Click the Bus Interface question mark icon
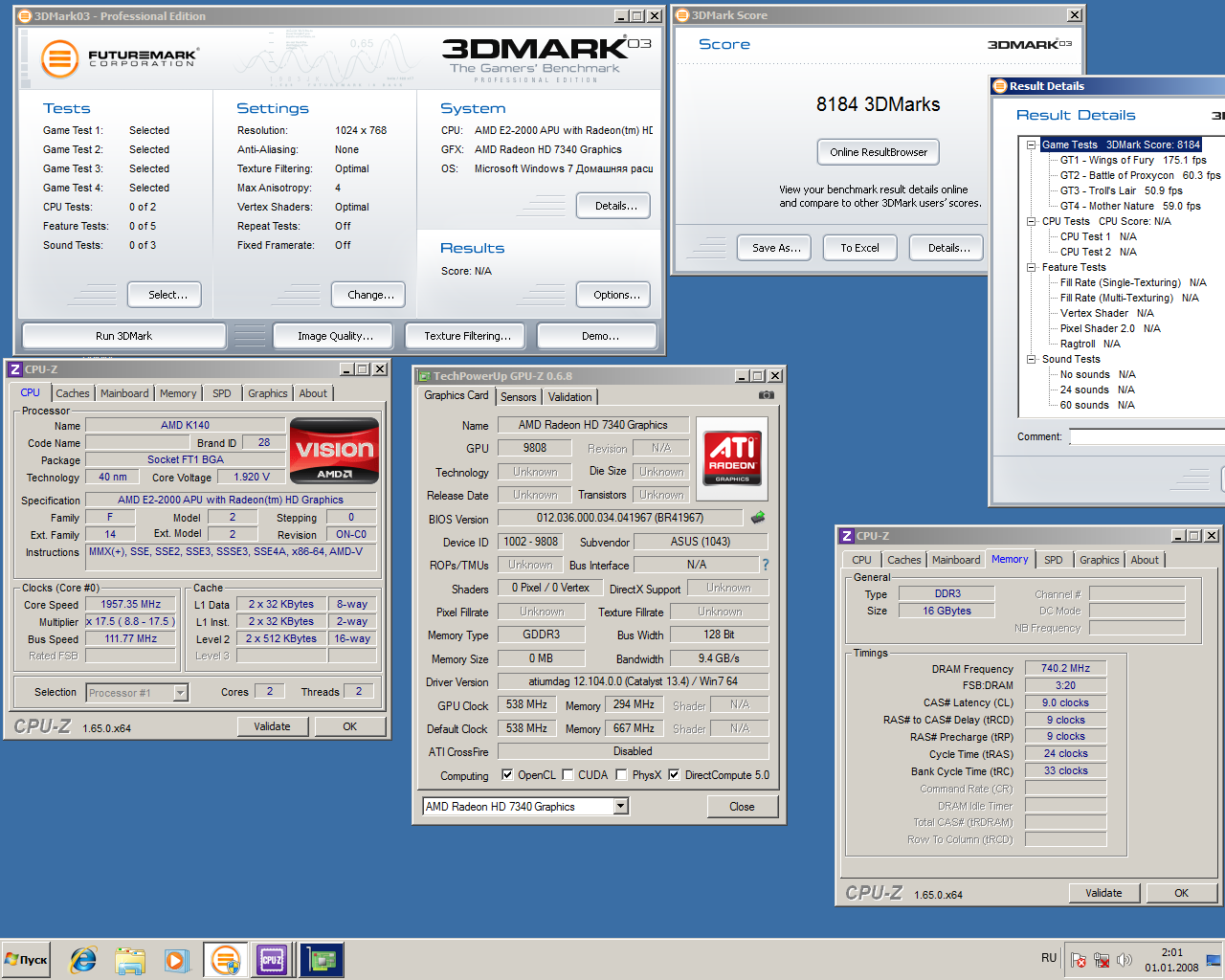 coord(766,565)
